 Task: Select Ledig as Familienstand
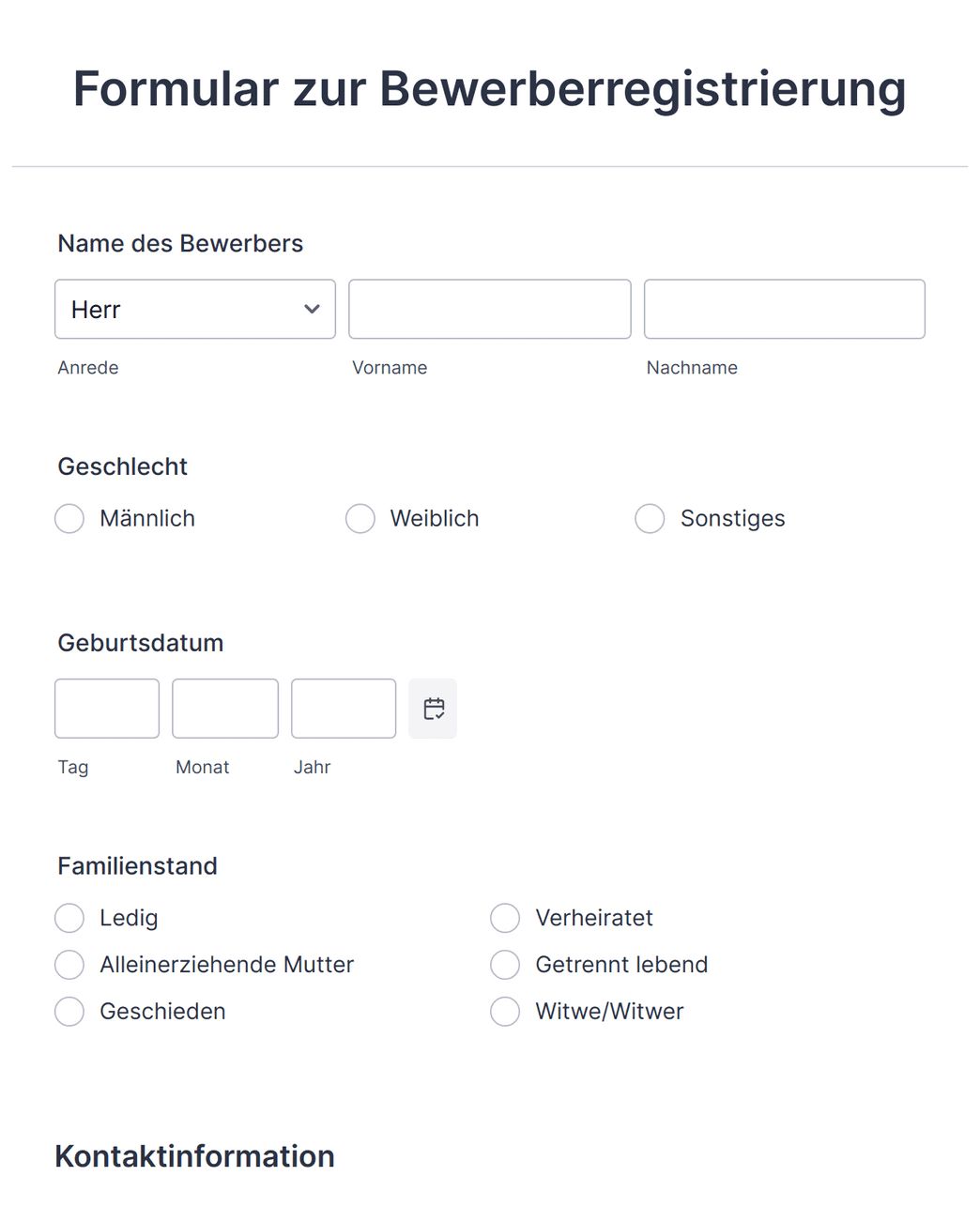[x=69, y=918]
